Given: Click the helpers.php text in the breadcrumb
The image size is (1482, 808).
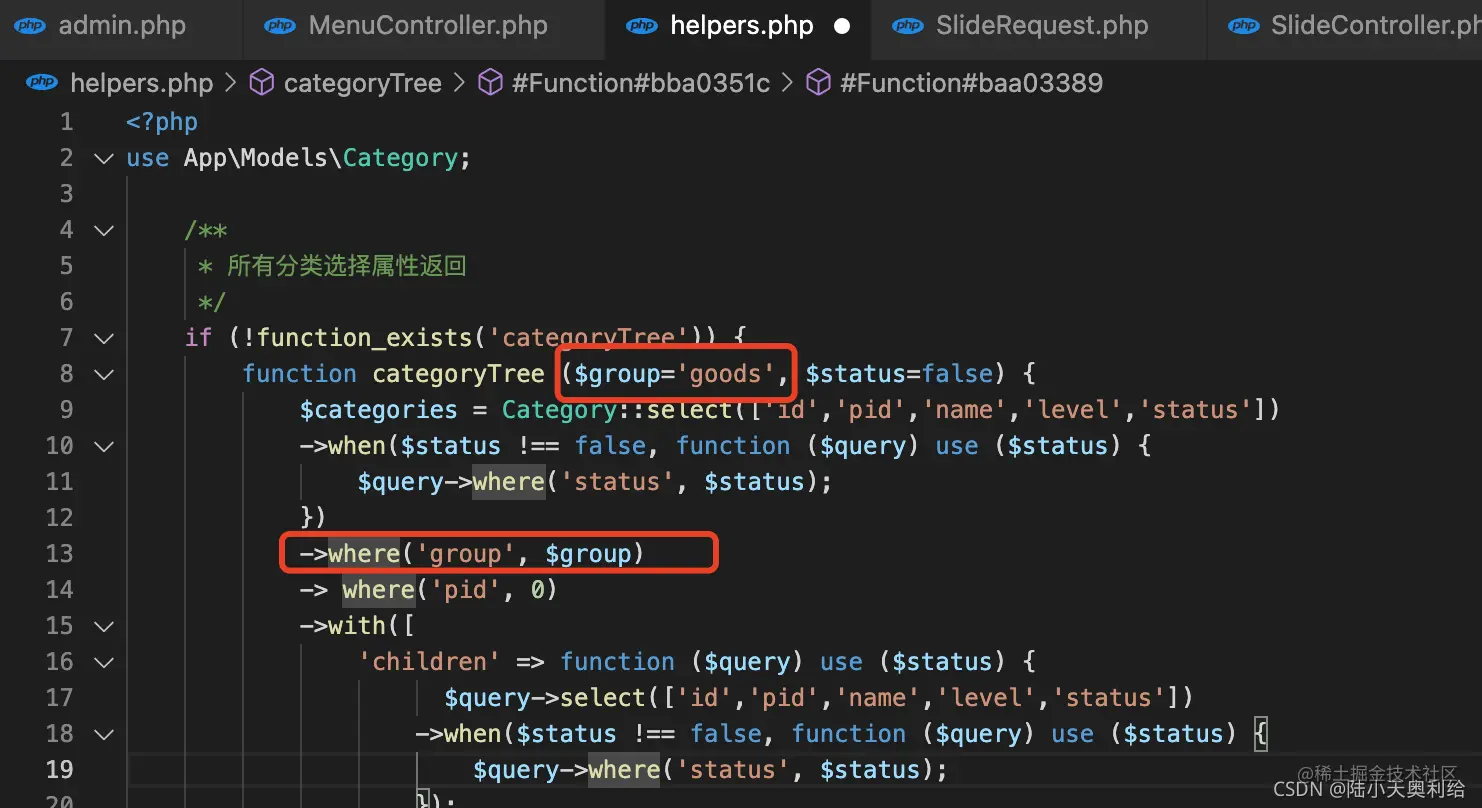Looking at the screenshot, I should pos(142,82).
